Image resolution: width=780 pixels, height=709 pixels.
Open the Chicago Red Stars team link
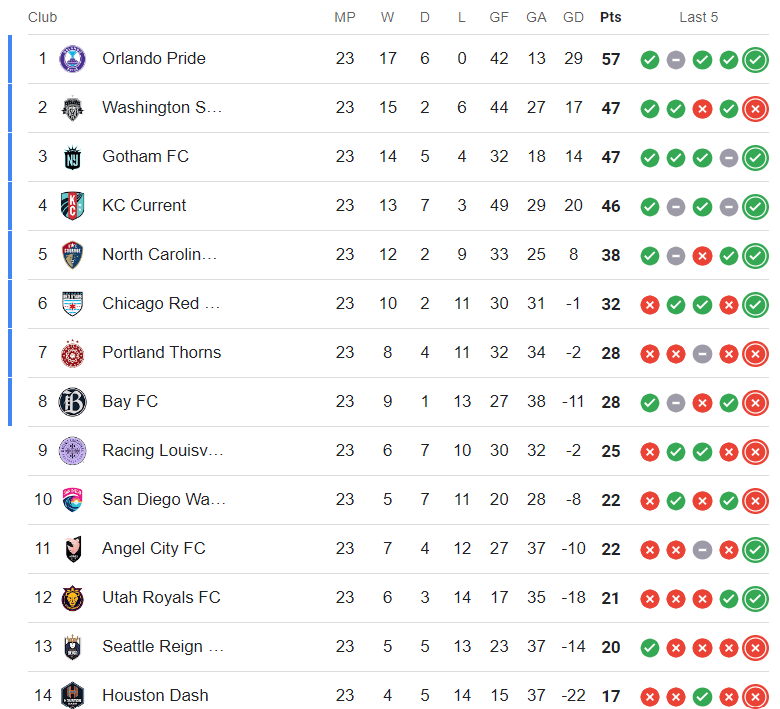[x=161, y=304]
